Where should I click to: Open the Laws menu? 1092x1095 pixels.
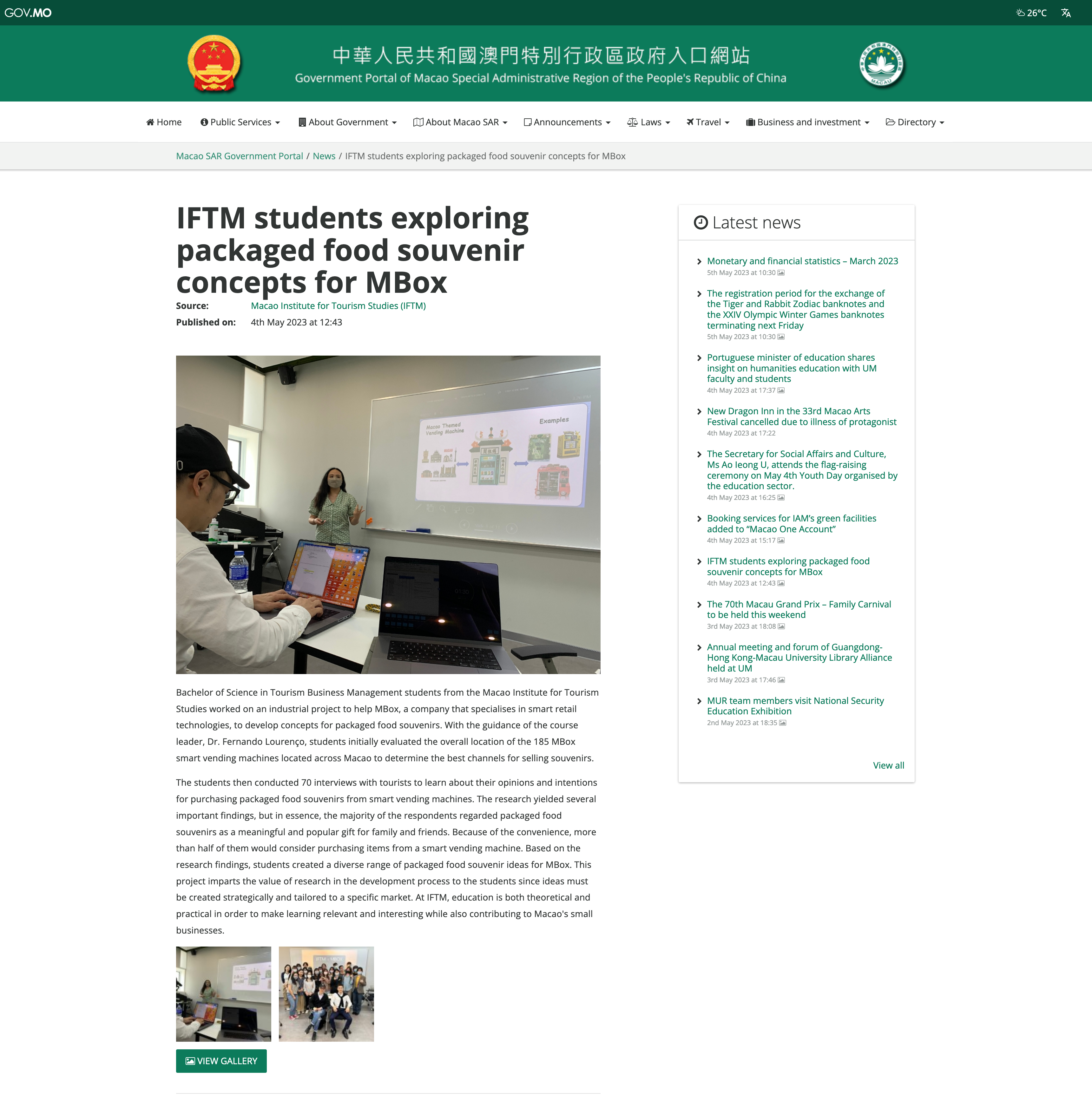[648, 122]
